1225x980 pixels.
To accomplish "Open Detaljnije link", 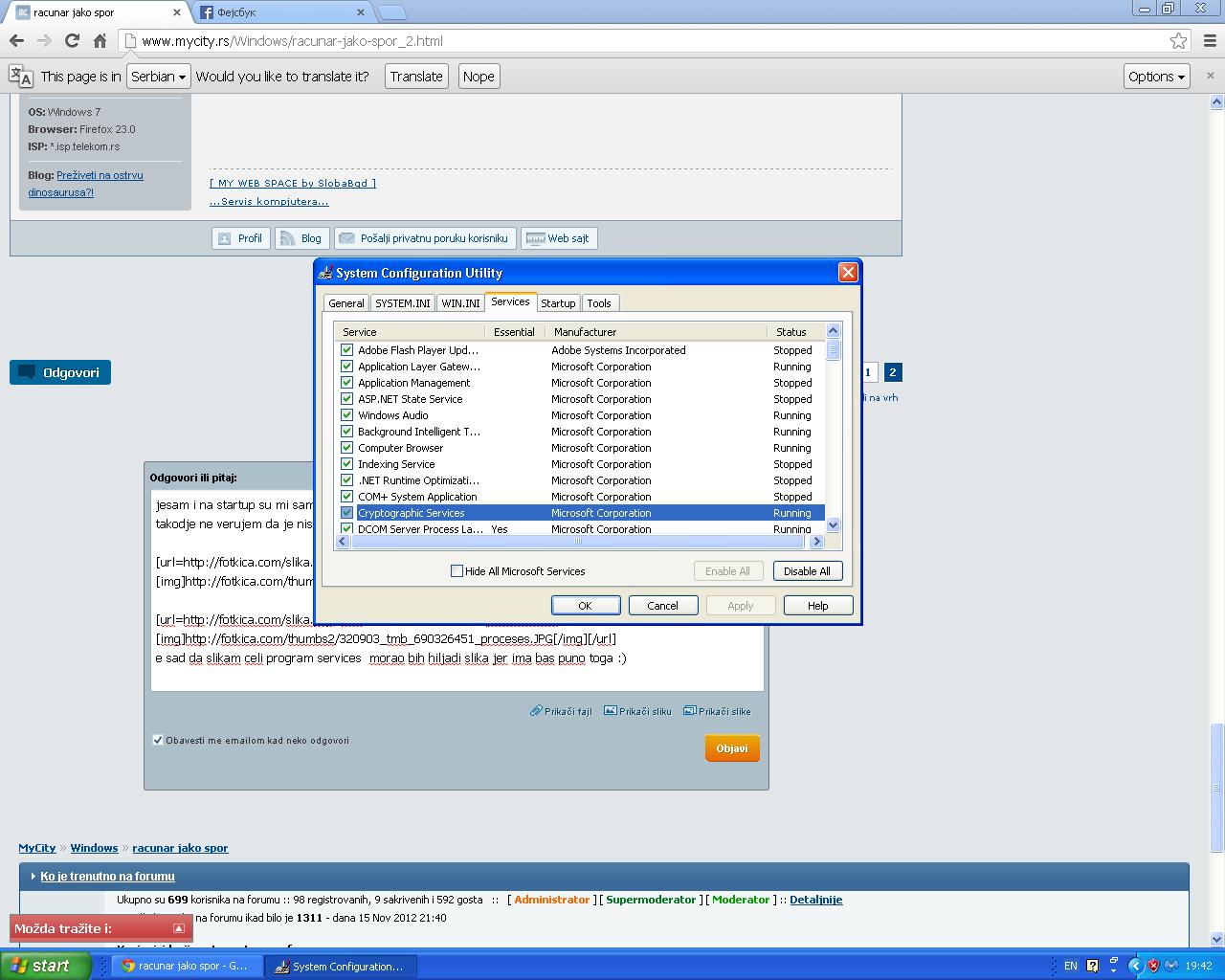I will click(816, 900).
